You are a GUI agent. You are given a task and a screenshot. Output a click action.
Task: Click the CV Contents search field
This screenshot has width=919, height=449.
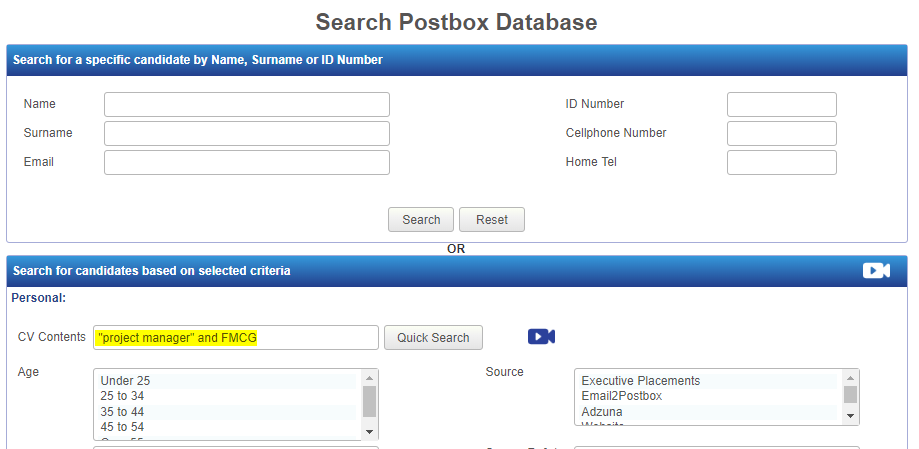(x=236, y=338)
